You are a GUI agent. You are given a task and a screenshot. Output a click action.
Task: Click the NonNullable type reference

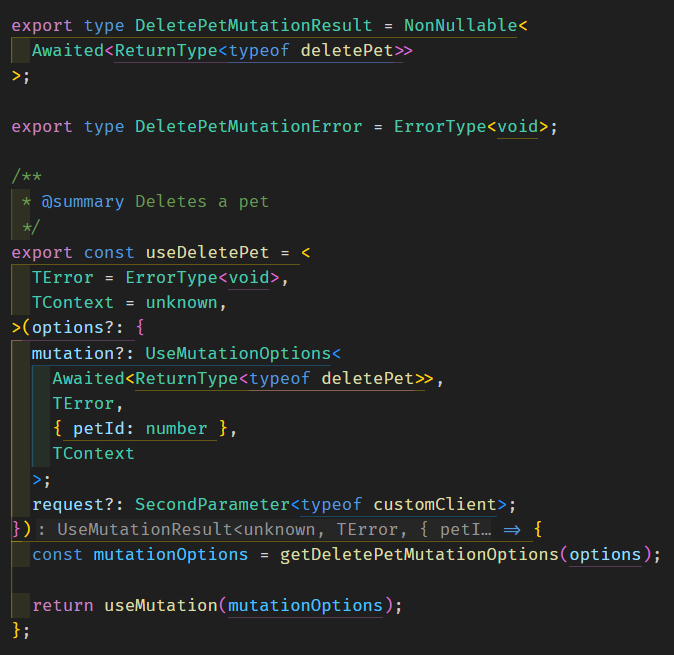pyautogui.click(x=460, y=26)
